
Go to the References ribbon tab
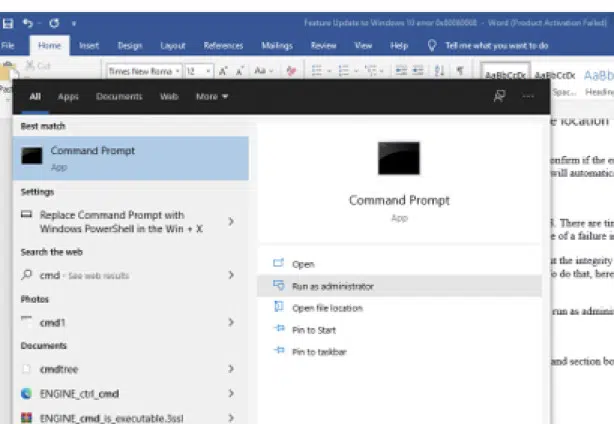[x=223, y=46]
